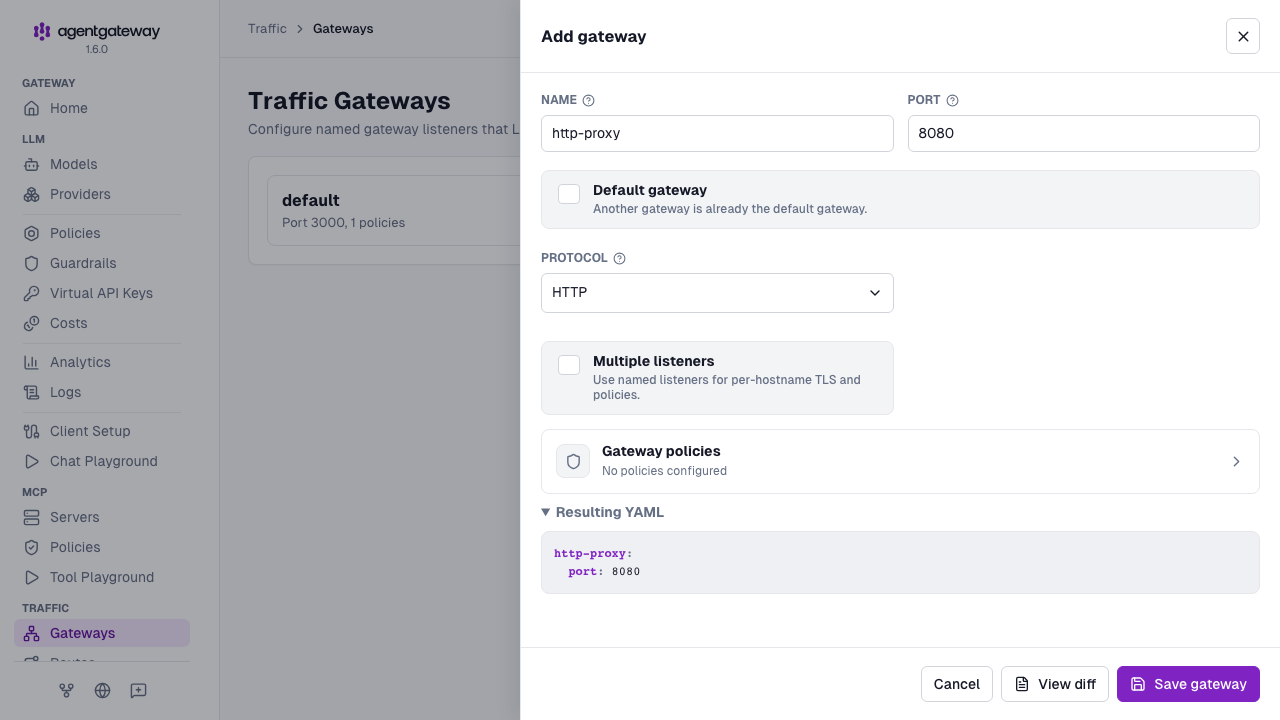The width and height of the screenshot is (1280, 720).
Task: Click the version text 1.6.0
Action: tap(97, 49)
